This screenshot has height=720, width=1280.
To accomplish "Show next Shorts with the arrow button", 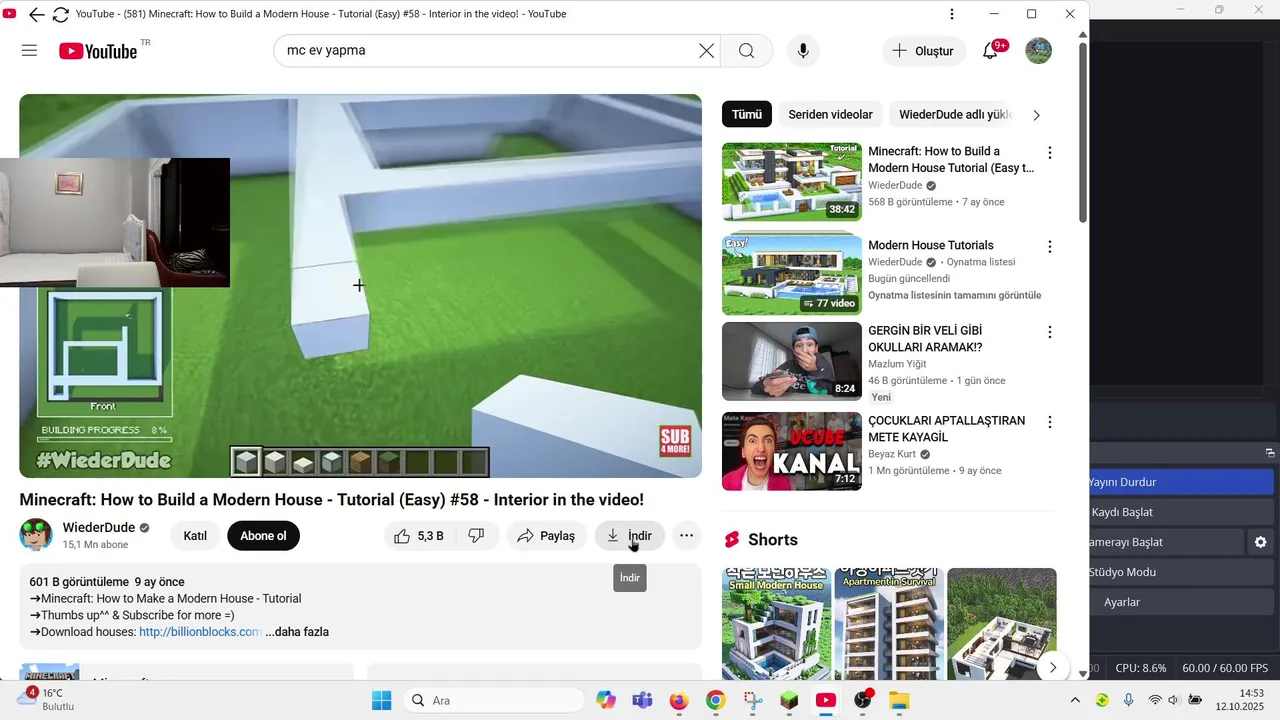I will [1052, 667].
